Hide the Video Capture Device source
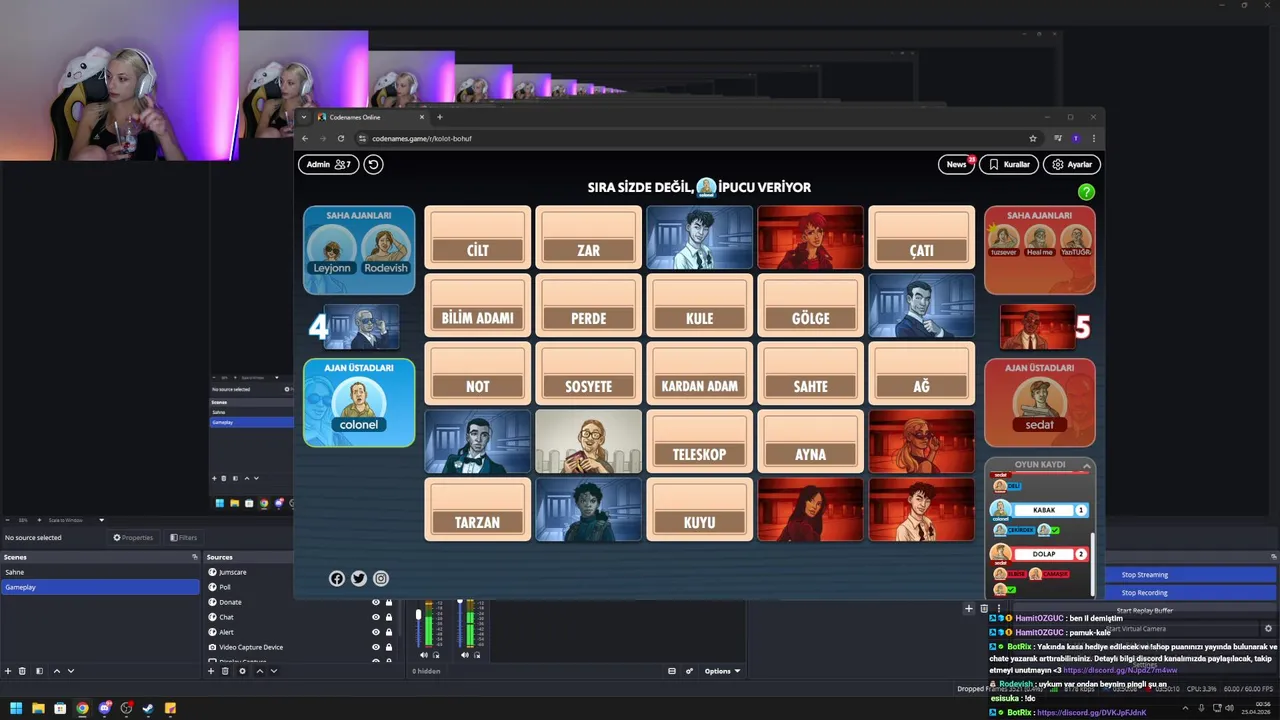The height and width of the screenshot is (720, 1280). 376,647
